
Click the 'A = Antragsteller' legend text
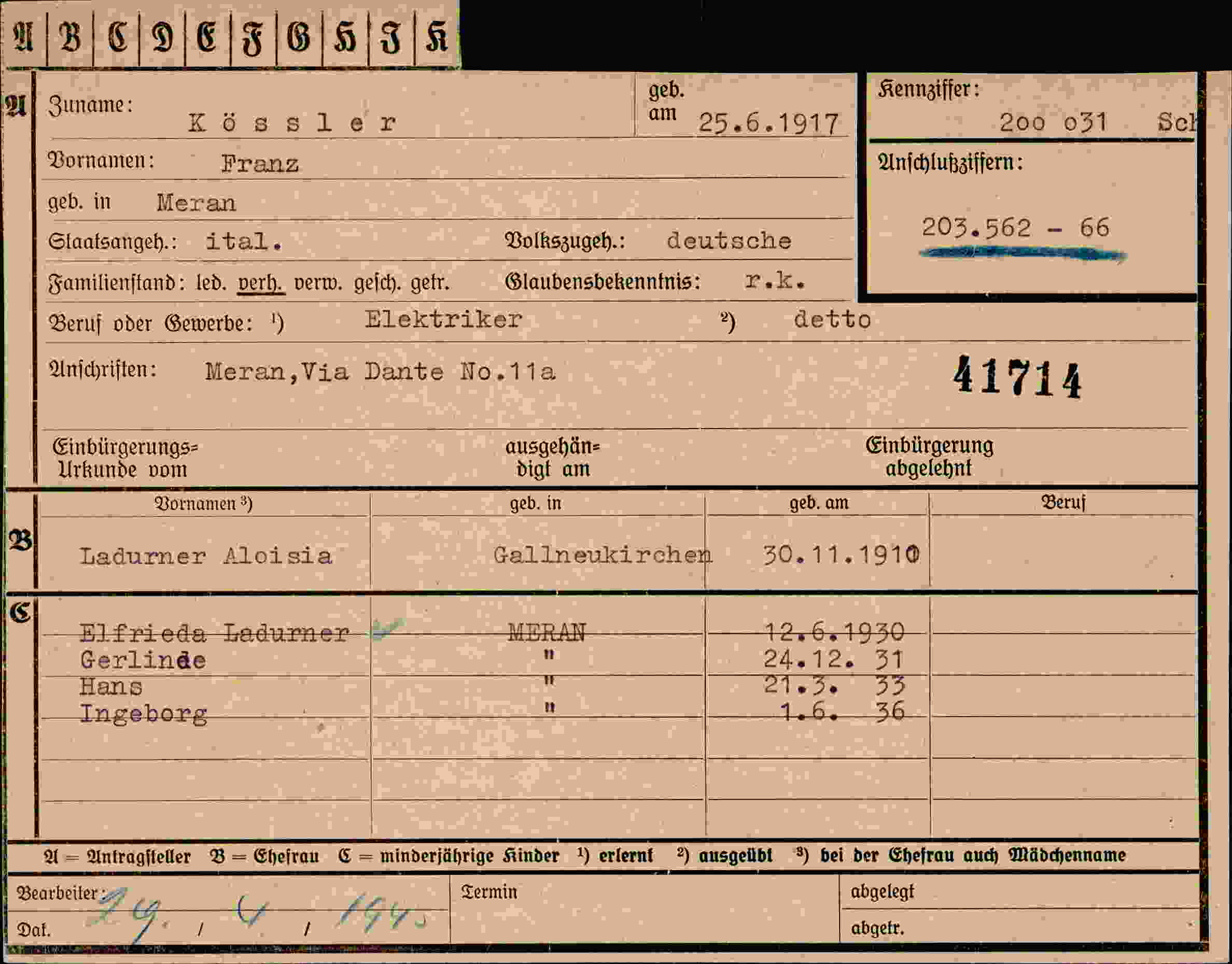[x=117, y=856]
